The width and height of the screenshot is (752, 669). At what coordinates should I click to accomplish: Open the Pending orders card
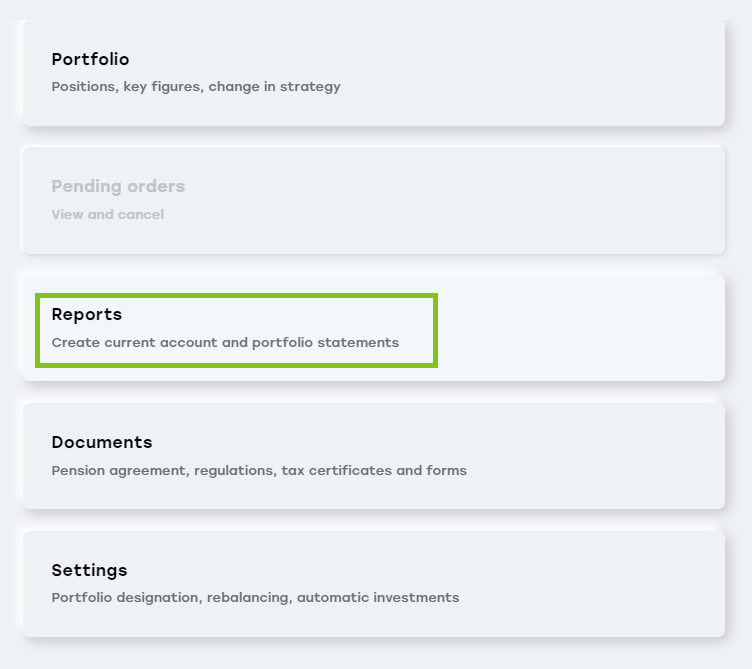(x=372, y=200)
